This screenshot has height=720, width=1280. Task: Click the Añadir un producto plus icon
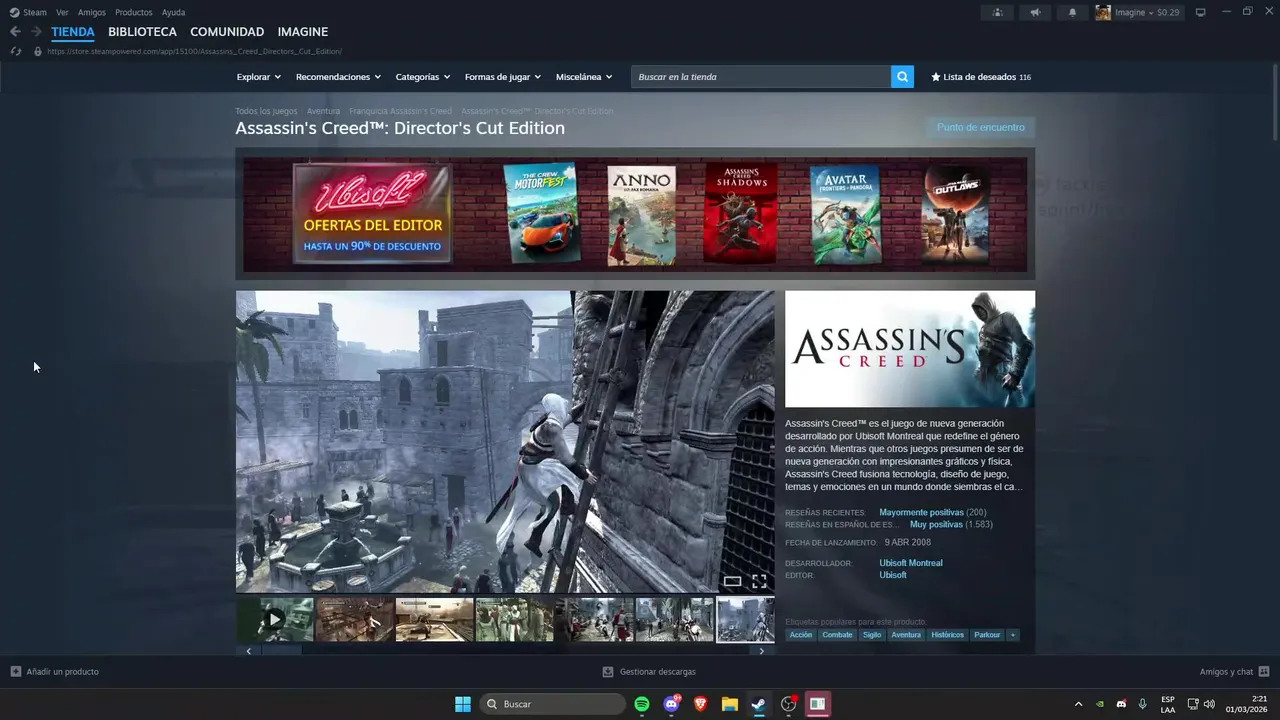15,672
